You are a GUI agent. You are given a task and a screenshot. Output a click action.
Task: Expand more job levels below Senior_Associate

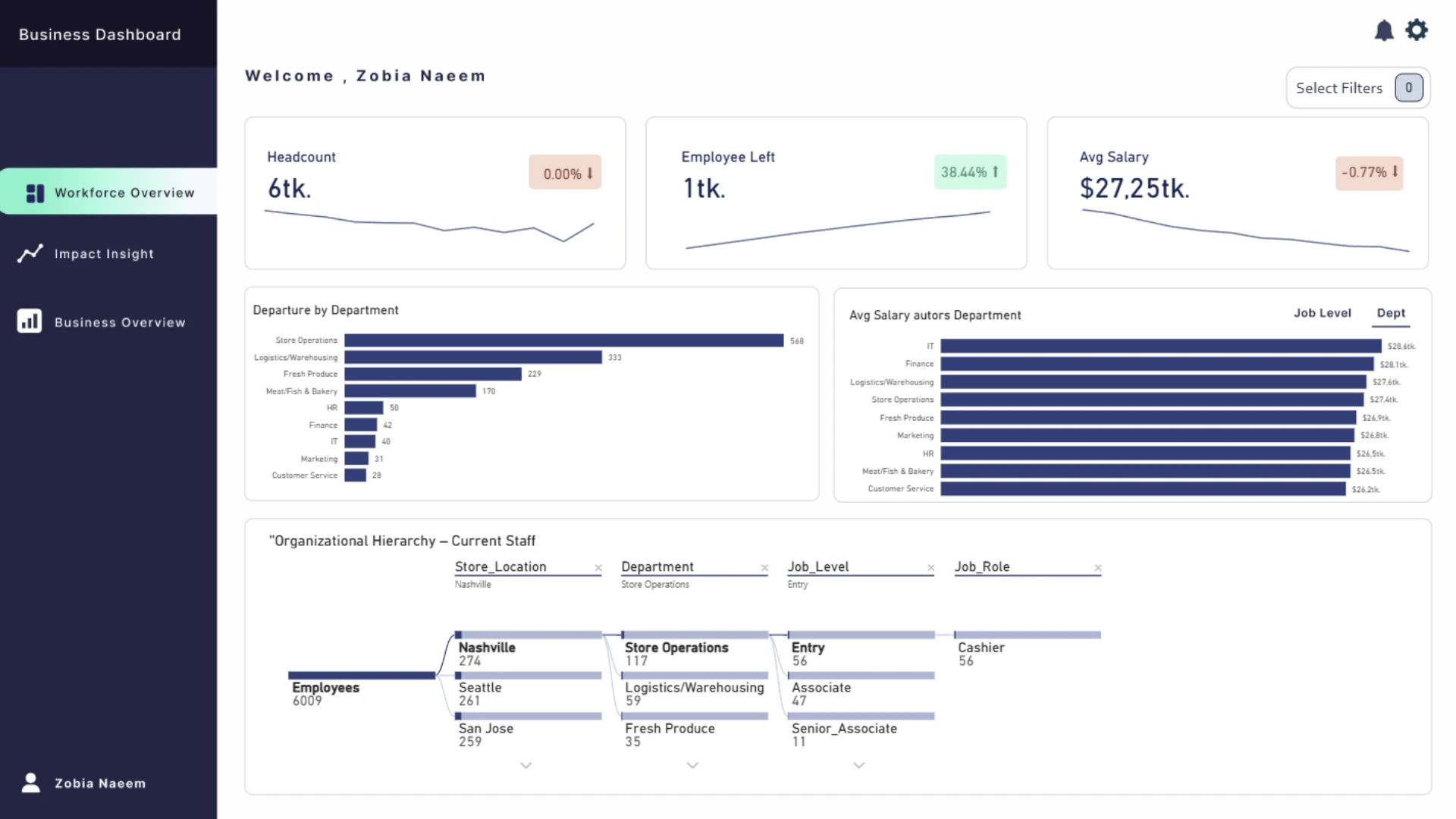(858, 766)
